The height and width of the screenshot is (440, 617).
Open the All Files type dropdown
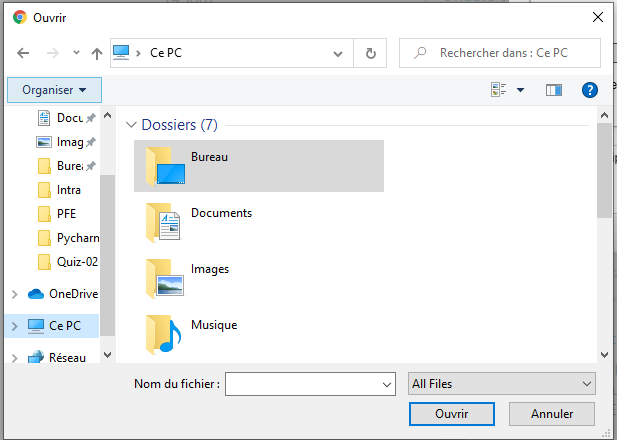pos(502,383)
